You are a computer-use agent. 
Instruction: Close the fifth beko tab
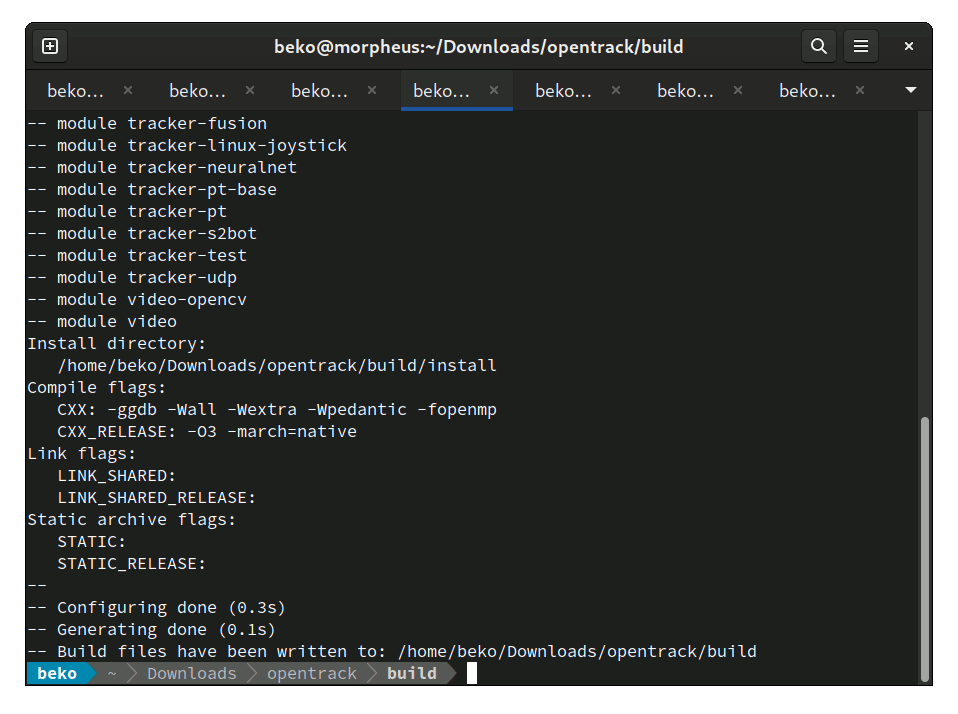coord(616,90)
